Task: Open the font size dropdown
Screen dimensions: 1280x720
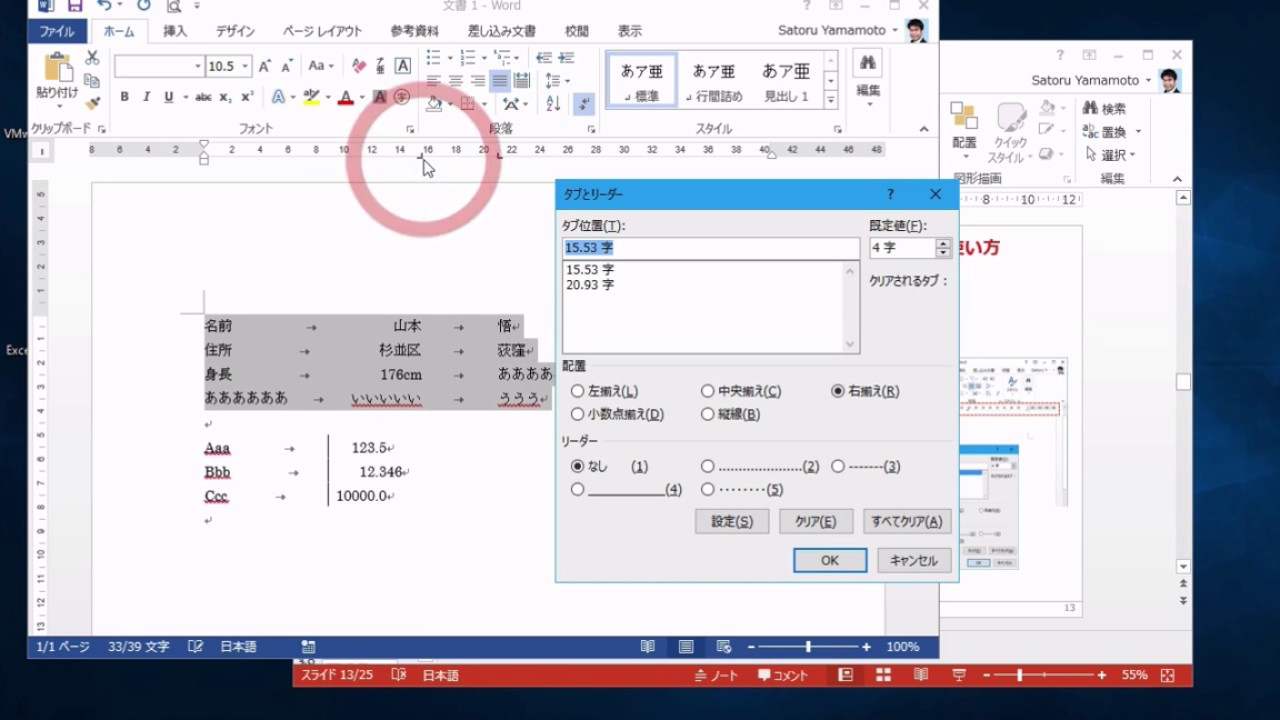Action: [x=245, y=66]
